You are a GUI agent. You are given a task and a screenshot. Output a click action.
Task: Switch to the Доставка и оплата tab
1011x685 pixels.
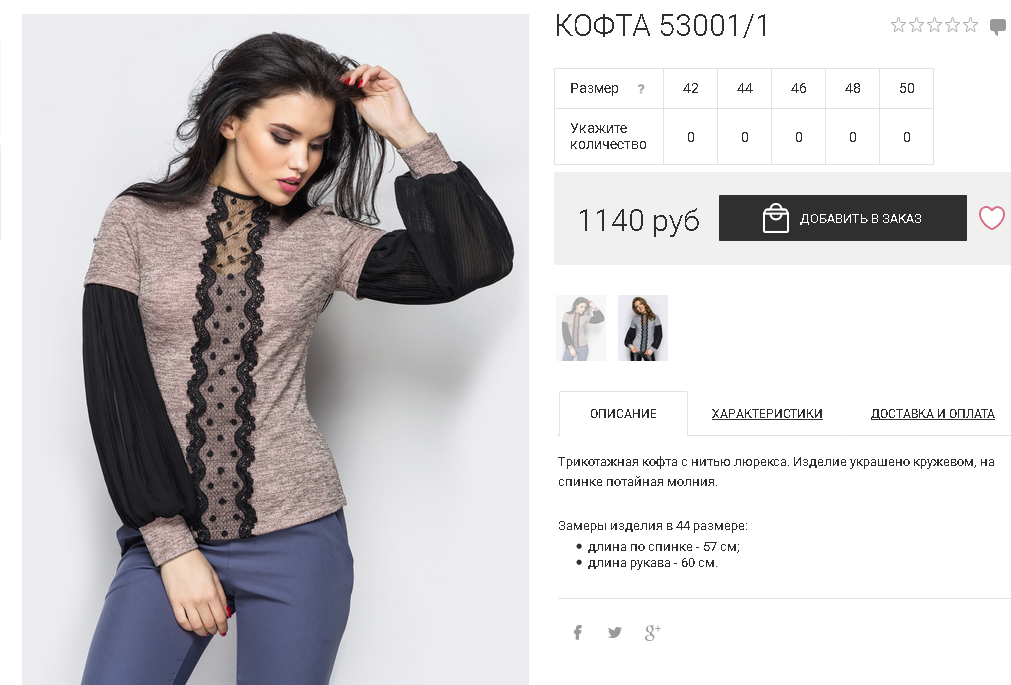[932, 413]
